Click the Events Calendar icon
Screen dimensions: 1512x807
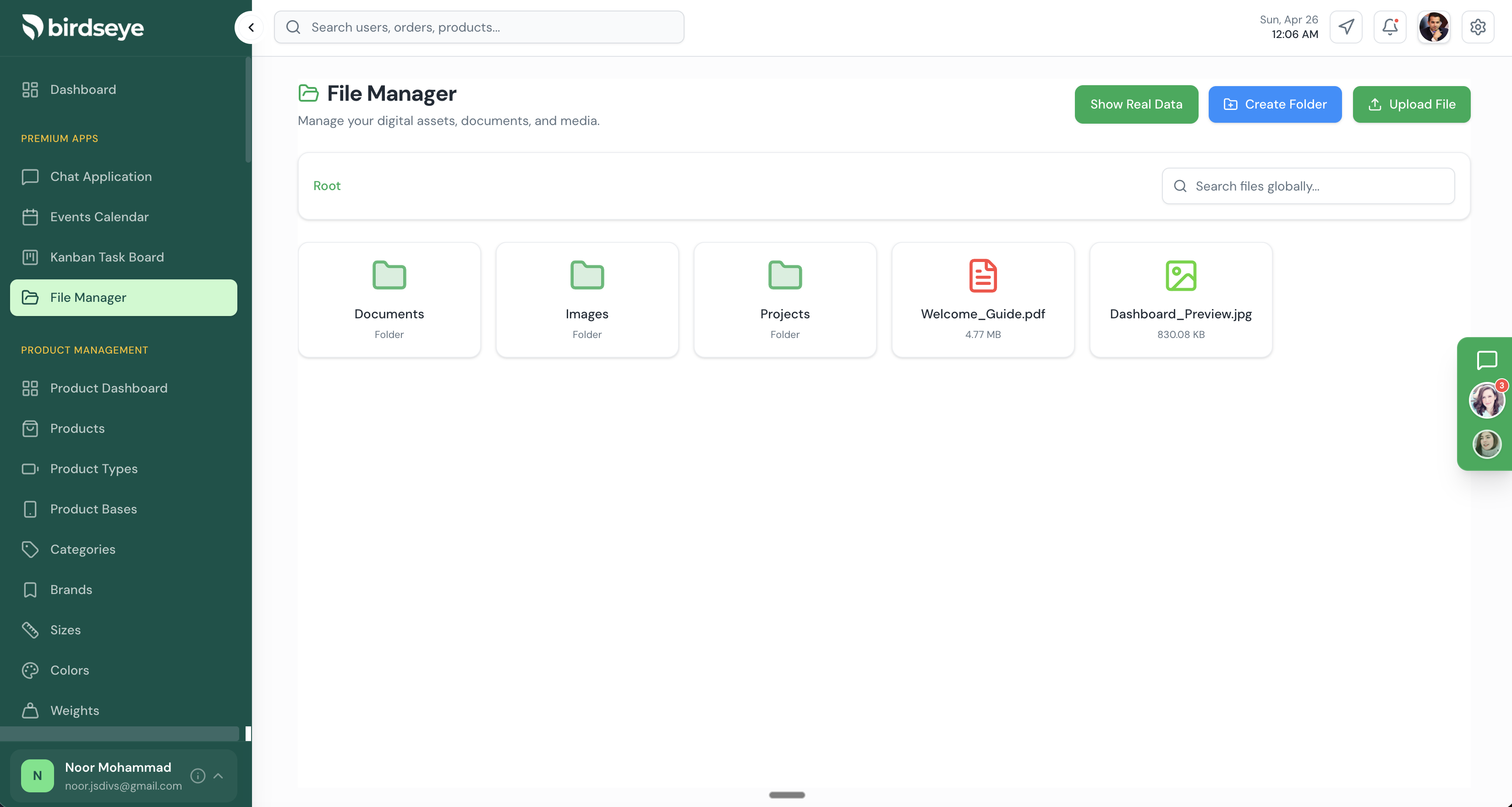30,217
